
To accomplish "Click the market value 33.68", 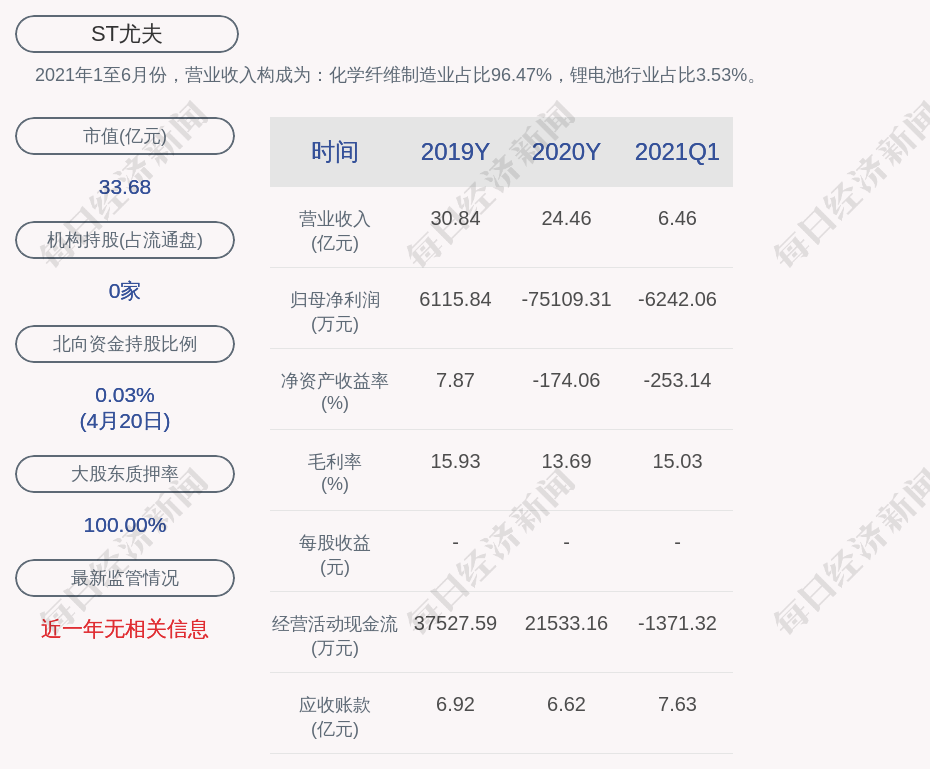I will [x=125, y=187].
